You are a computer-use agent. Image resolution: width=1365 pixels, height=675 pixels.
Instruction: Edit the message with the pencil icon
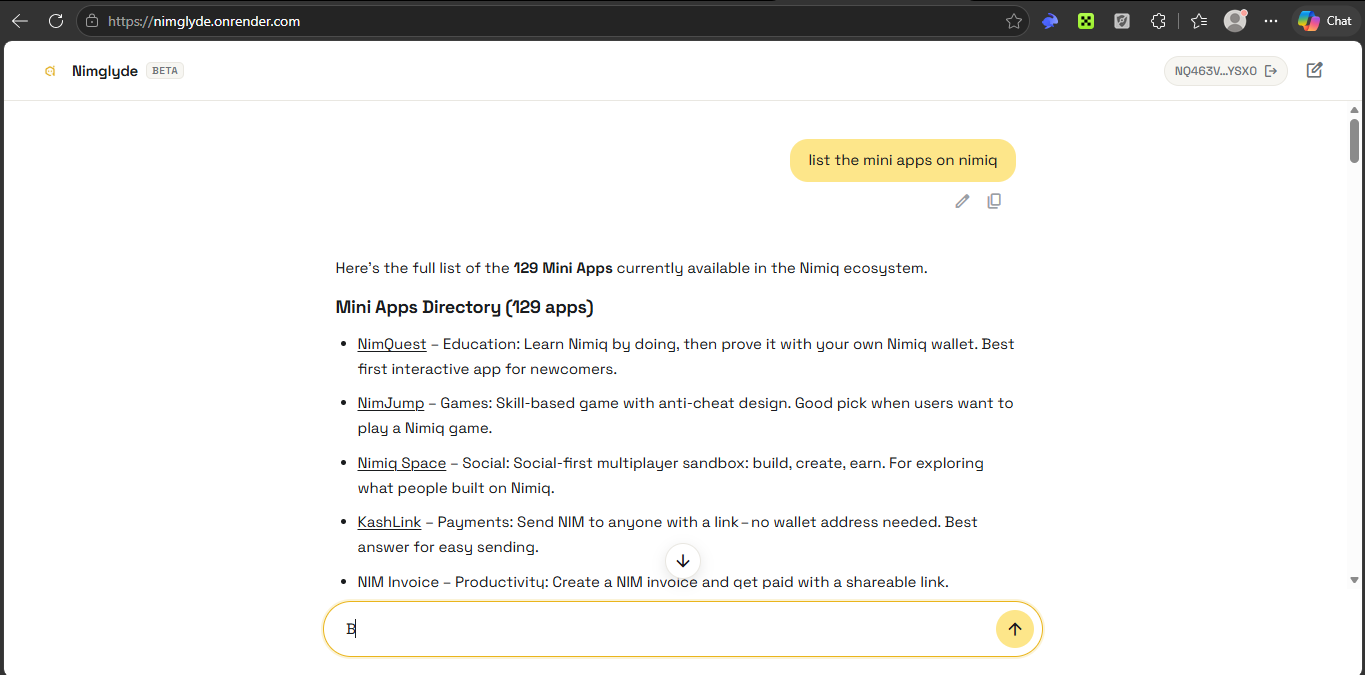pos(962,201)
